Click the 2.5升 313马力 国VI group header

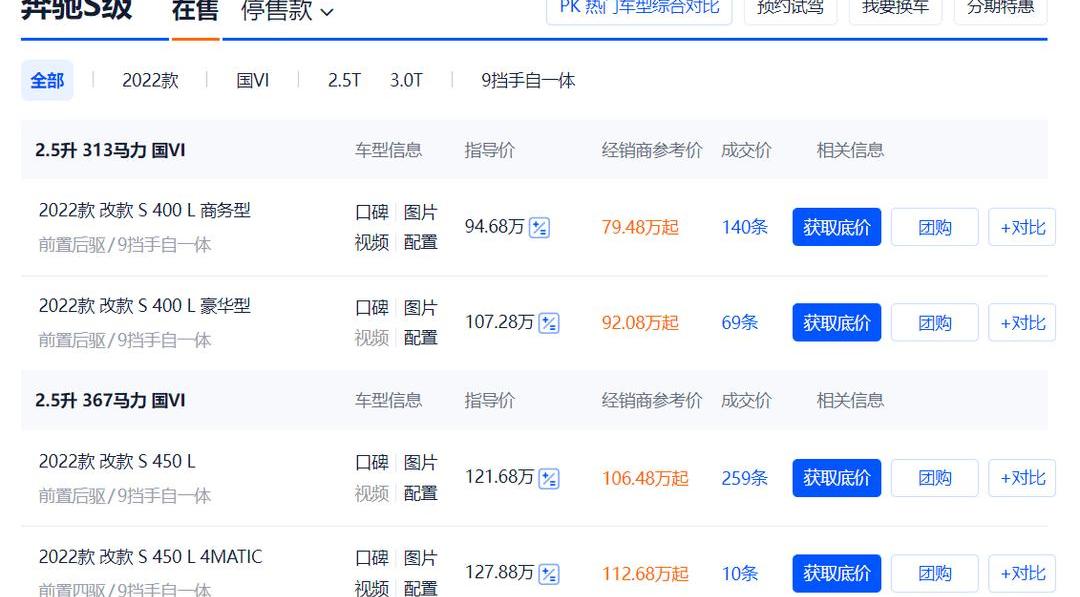pos(110,150)
